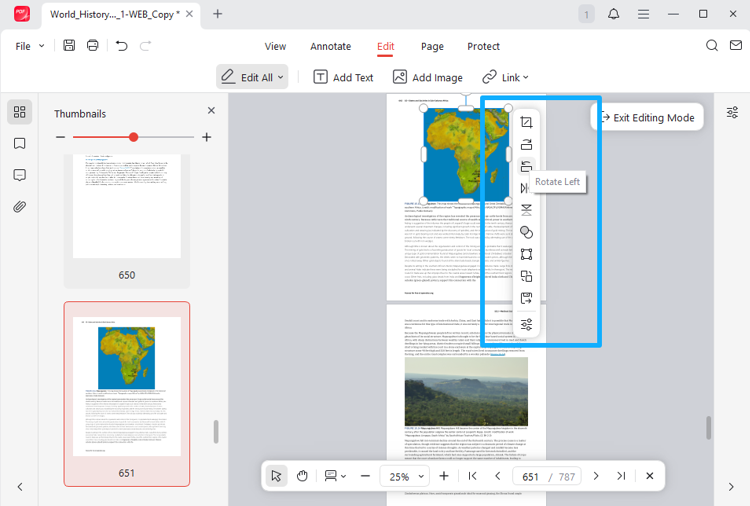Open image properties sliders icon in the floating toolbar
750x506 pixels.
click(x=526, y=325)
